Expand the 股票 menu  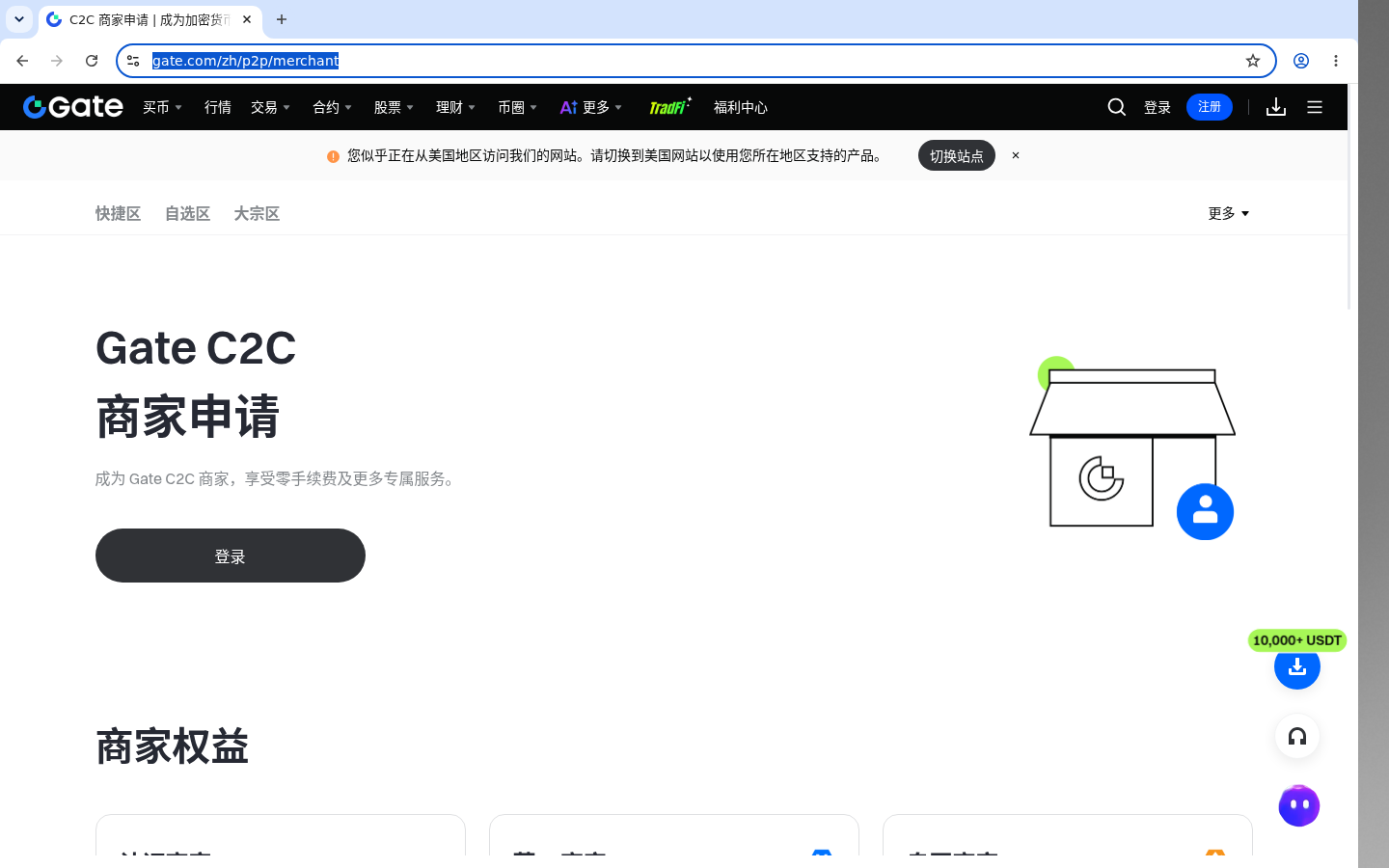coord(394,107)
